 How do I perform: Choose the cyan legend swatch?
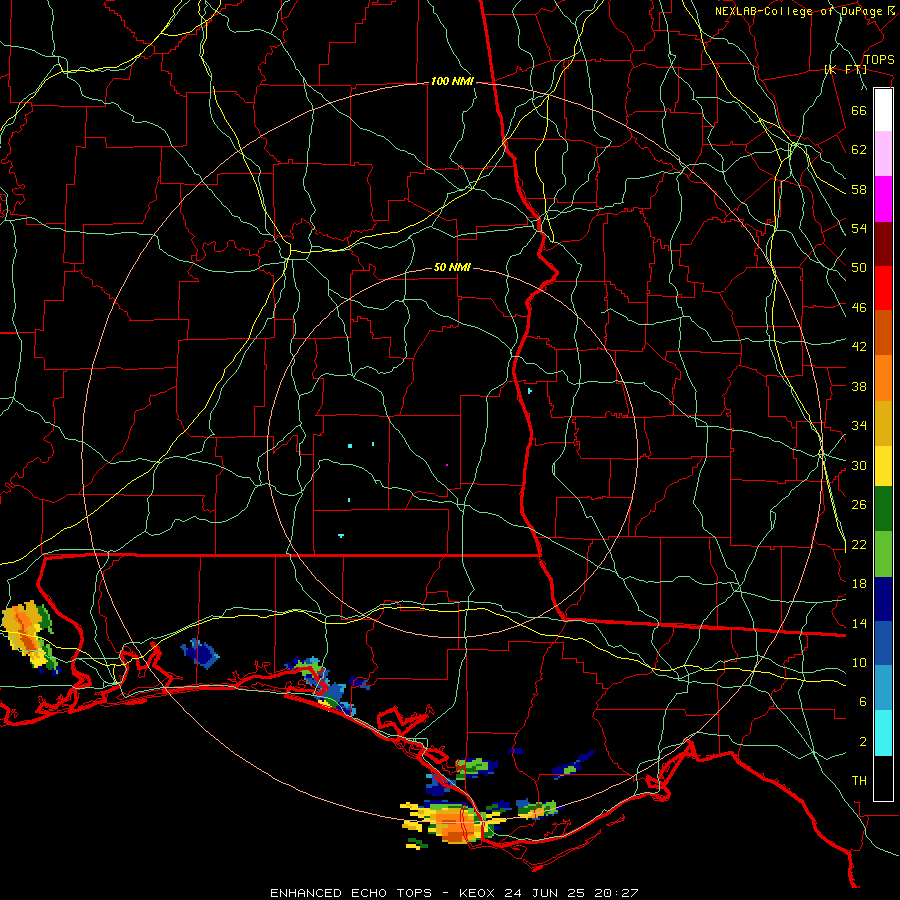[883, 733]
